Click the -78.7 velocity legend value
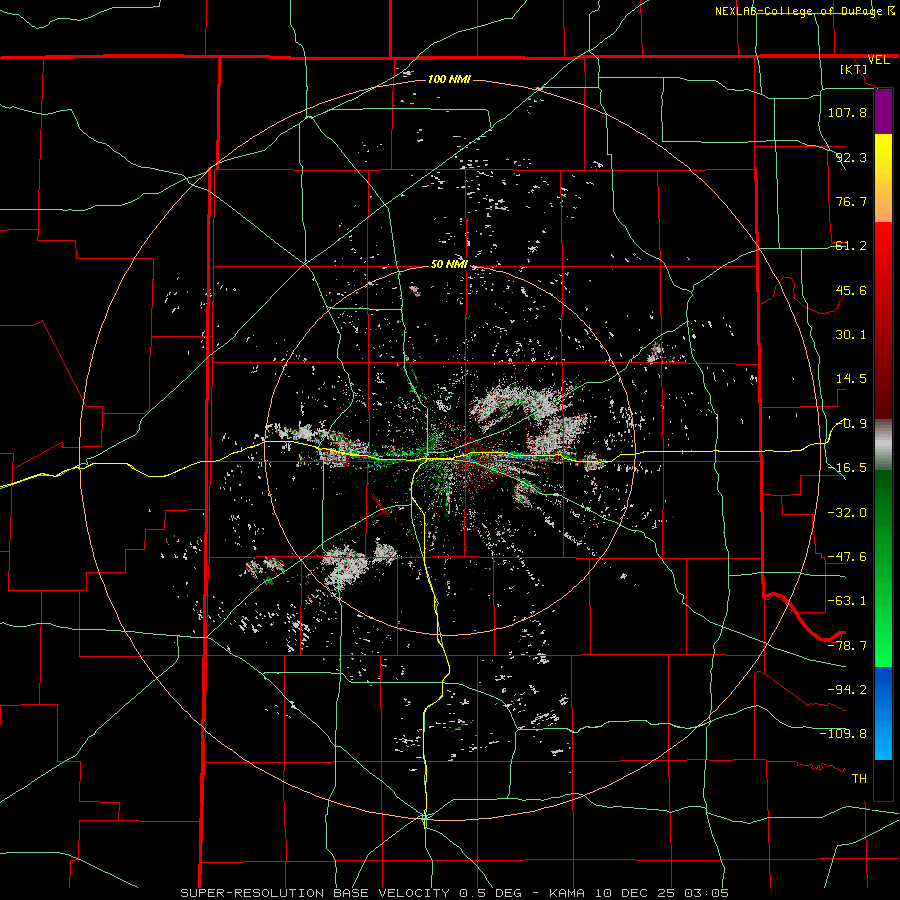900x900 pixels. [x=847, y=646]
